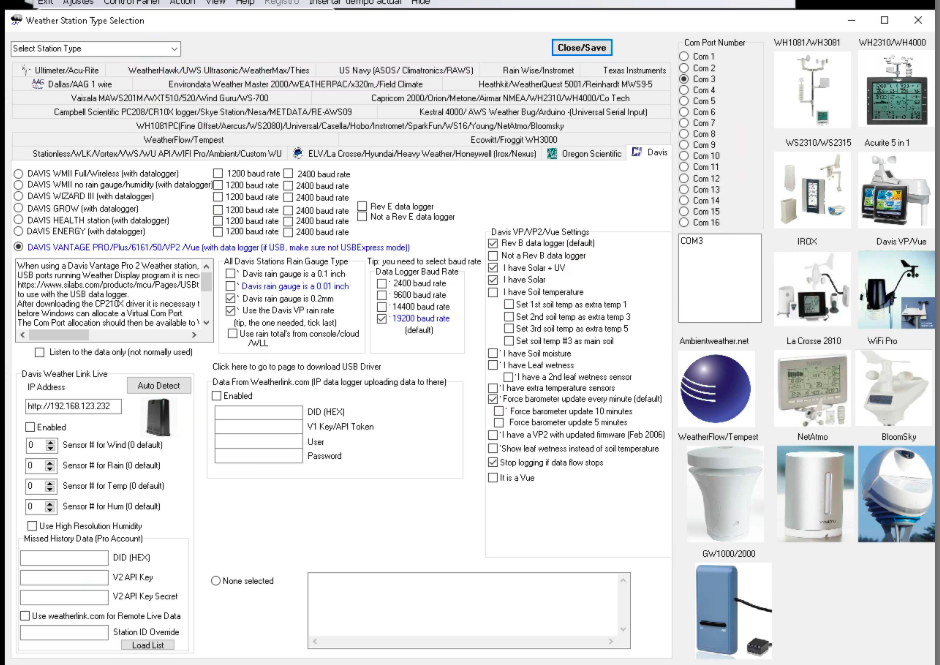Click the V1 Key/API Token field
Viewport: 940px width, 665px height.
258,426
